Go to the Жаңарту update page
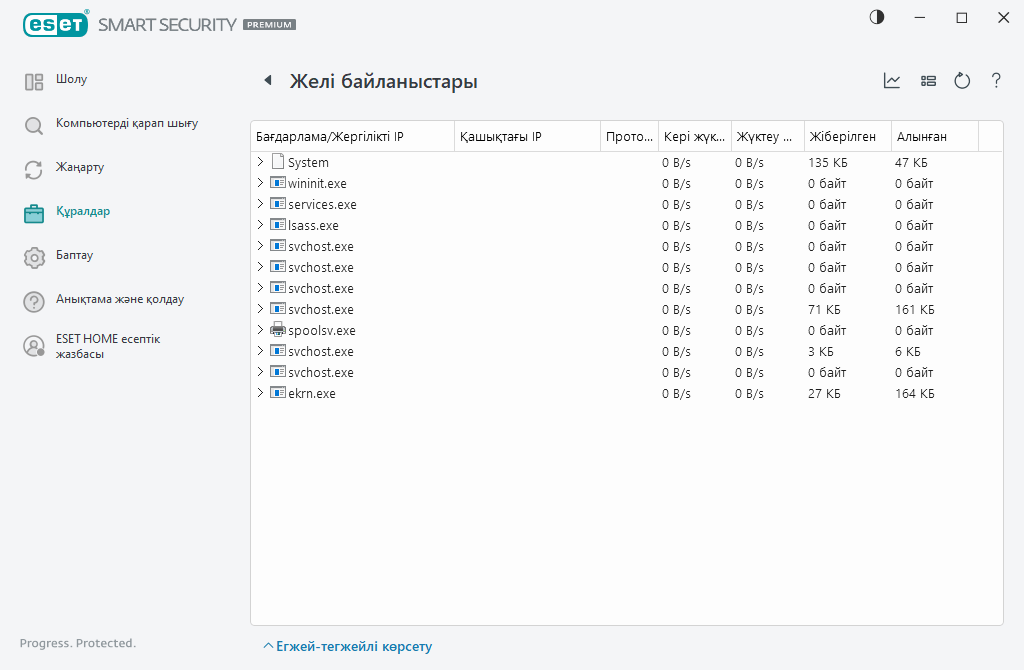1024x670 pixels. pos(79,168)
